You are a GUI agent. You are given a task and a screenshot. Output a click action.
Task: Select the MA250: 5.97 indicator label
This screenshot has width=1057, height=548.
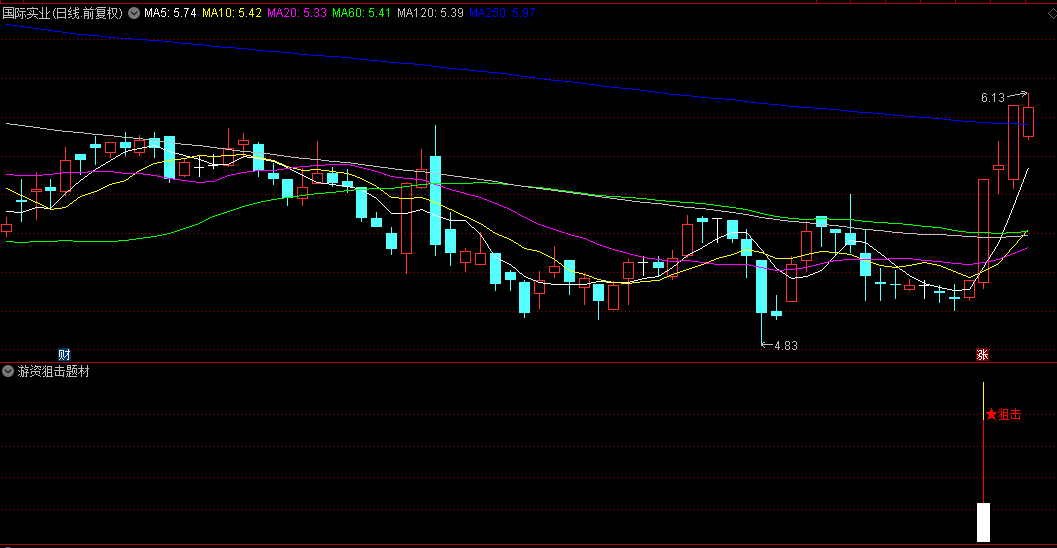point(502,13)
